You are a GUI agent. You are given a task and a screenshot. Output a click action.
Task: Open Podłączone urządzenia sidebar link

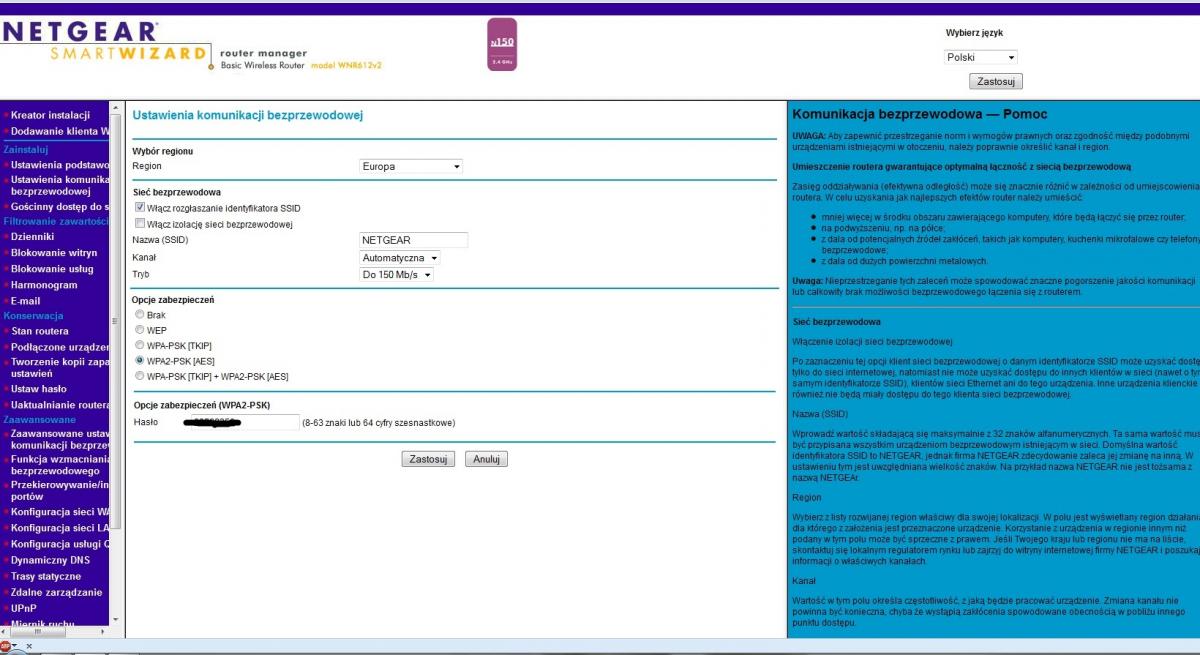[59, 347]
